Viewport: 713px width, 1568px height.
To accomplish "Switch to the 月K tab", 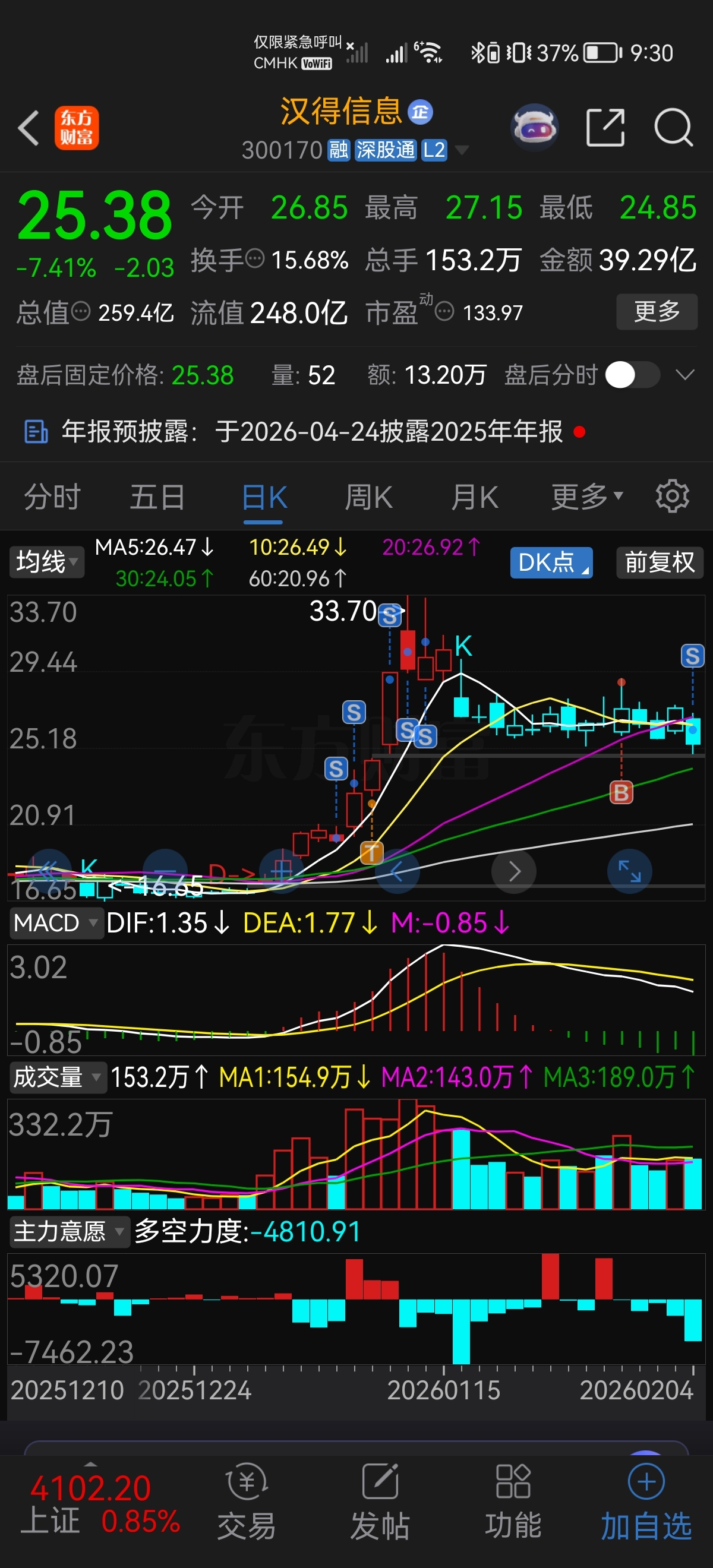I will [474, 497].
